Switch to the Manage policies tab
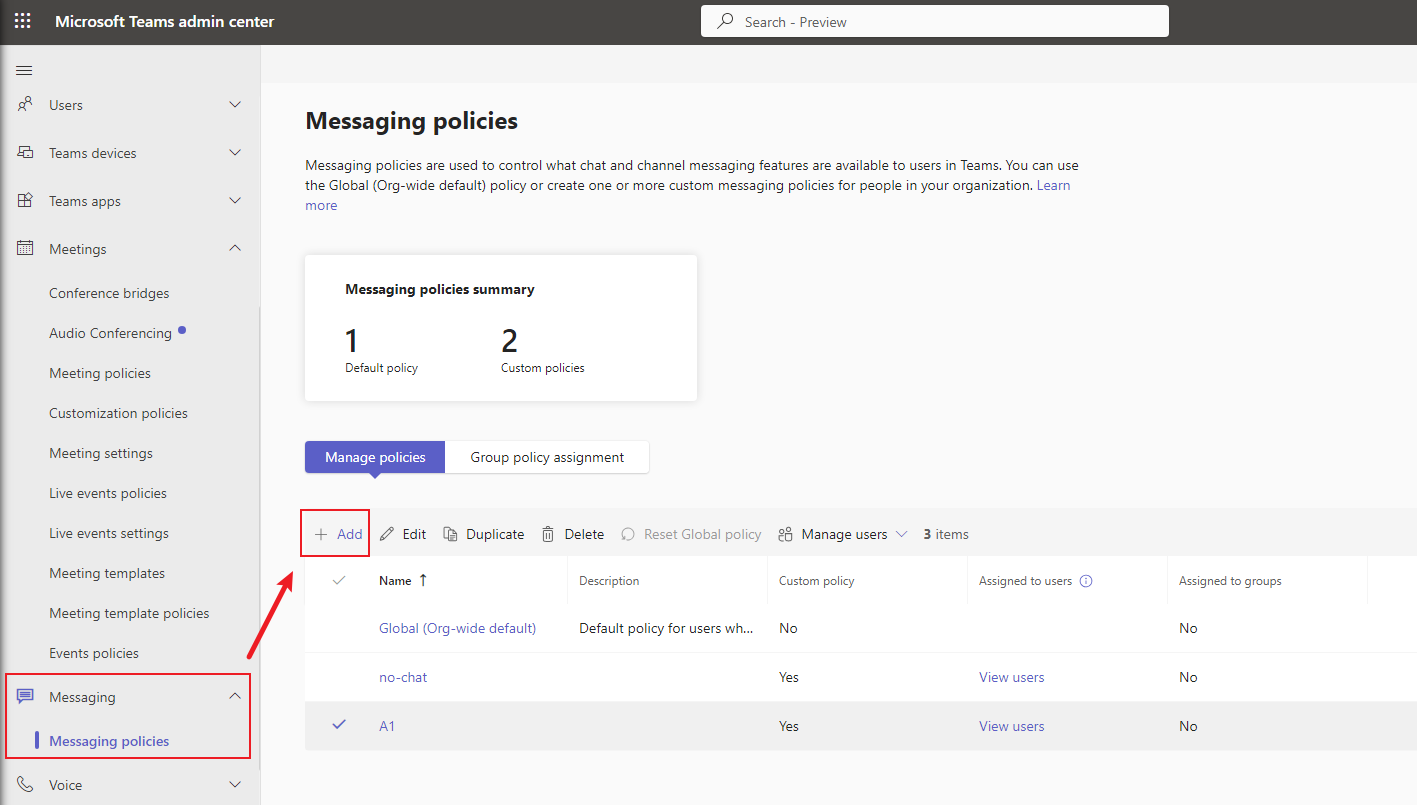Screen dimensions: 1417x805 pyautogui.click(x=375, y=457)
